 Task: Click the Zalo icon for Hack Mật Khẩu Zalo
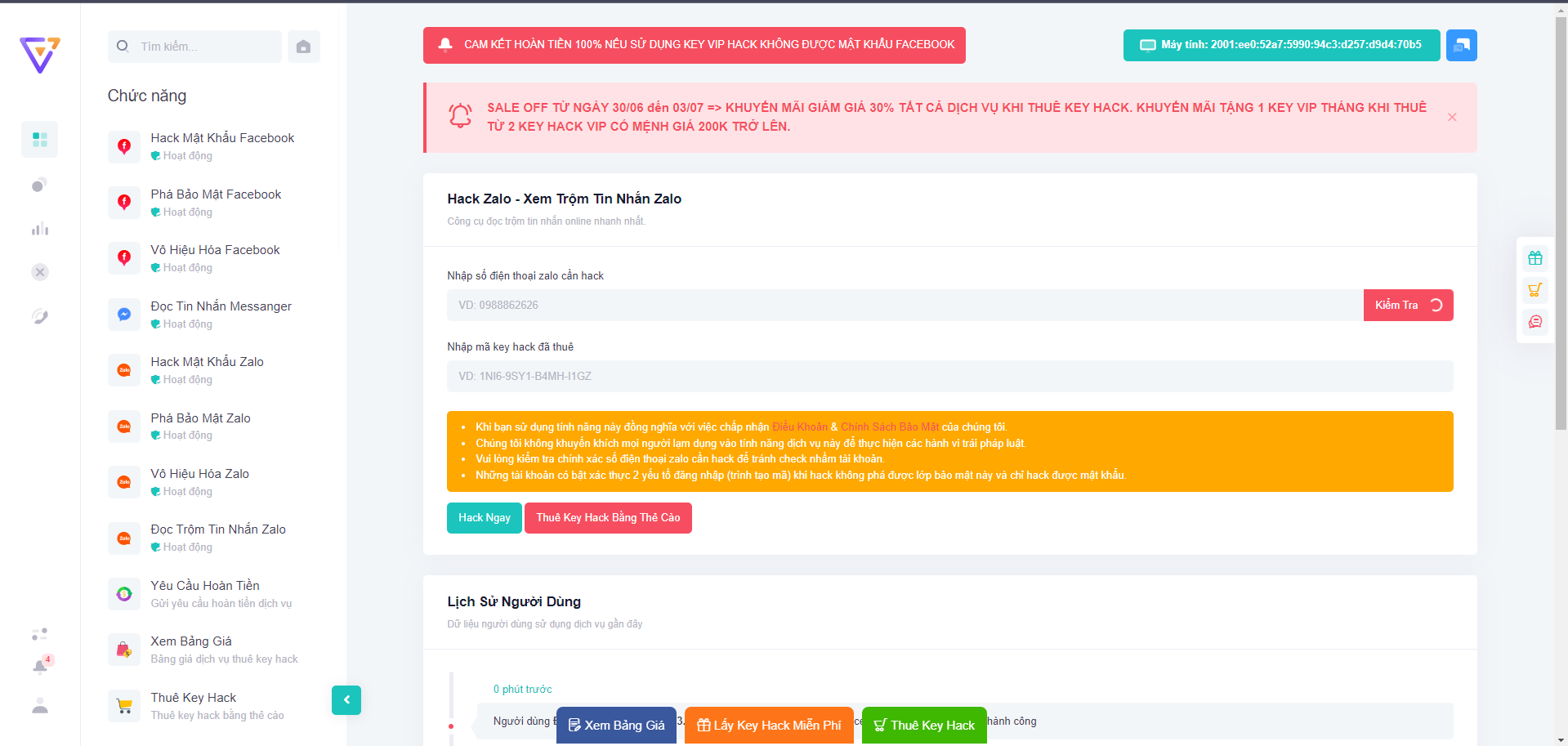[x=124, y=370]
